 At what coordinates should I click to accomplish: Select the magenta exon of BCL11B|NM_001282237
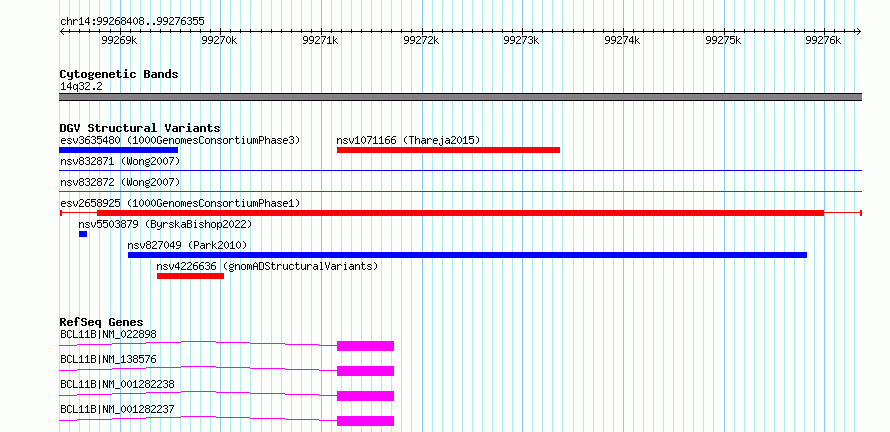(x=366, y=421)
